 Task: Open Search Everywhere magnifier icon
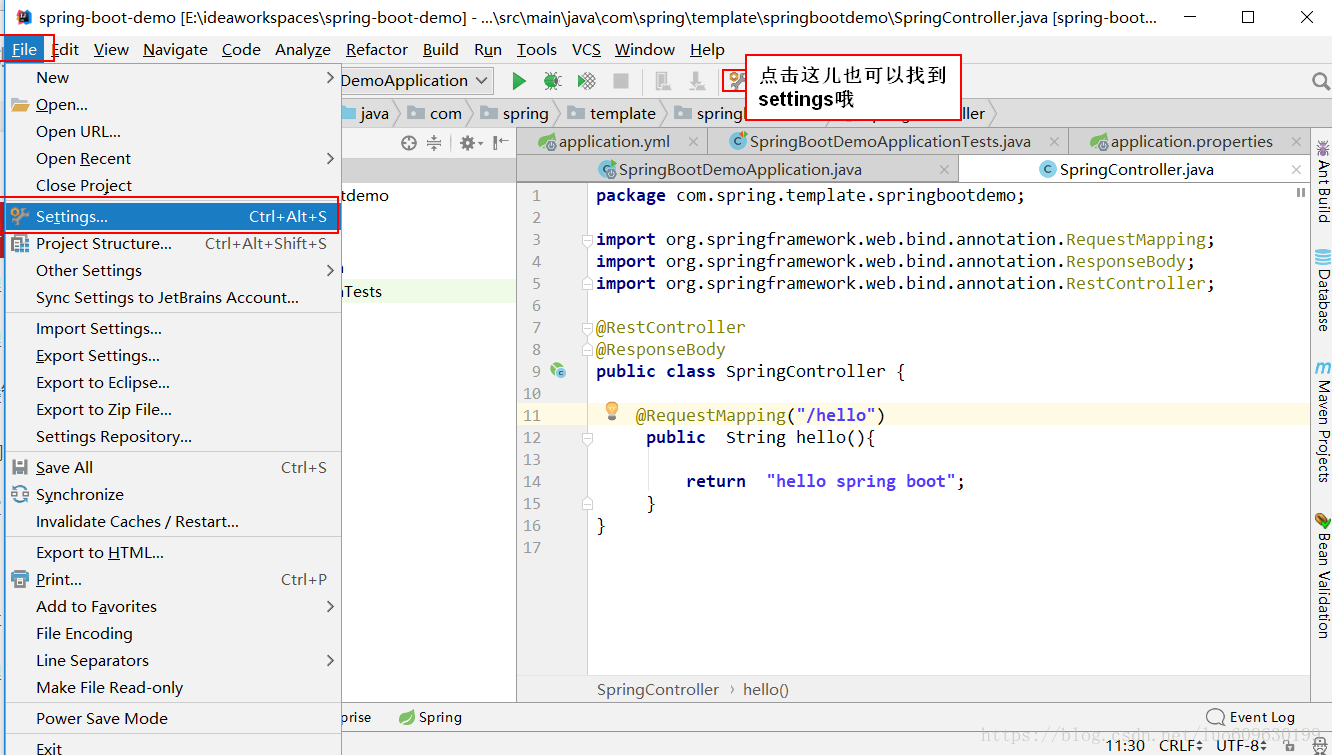point(1320,81)
